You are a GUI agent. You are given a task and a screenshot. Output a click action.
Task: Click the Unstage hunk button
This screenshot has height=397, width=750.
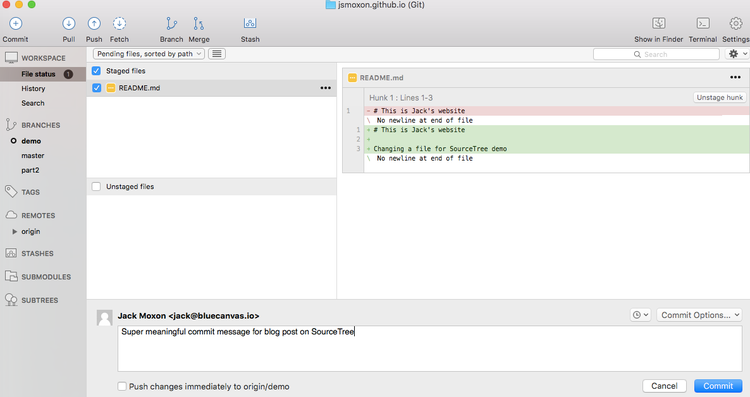(x=719, y=98)
